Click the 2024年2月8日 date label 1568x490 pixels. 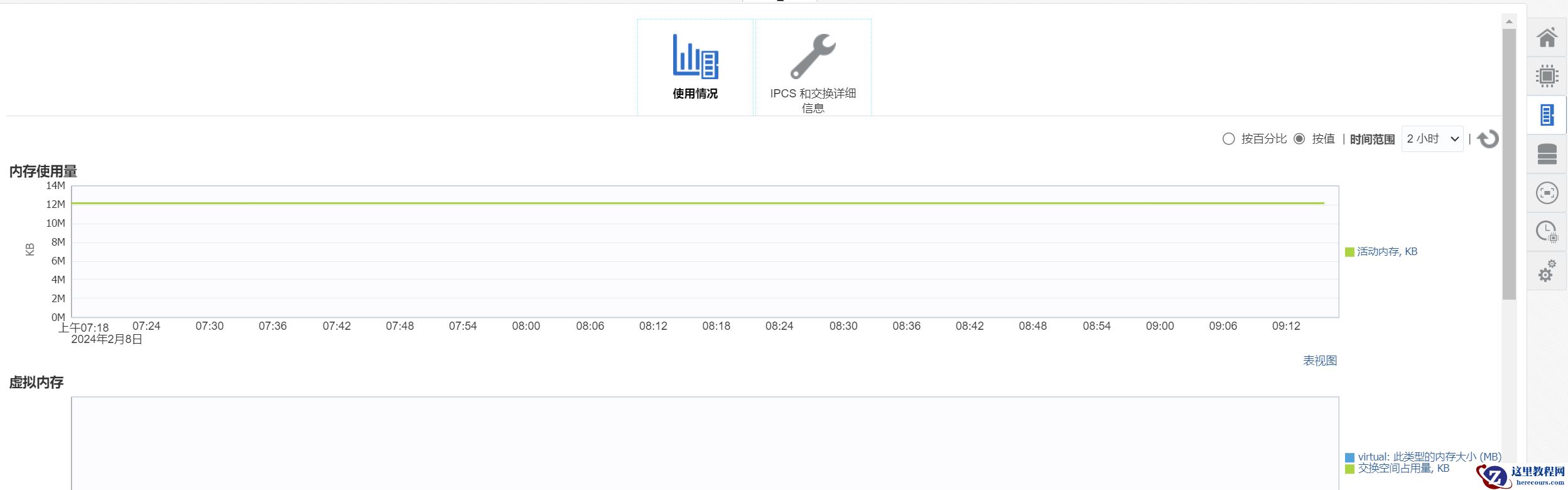tap(107, 339)
